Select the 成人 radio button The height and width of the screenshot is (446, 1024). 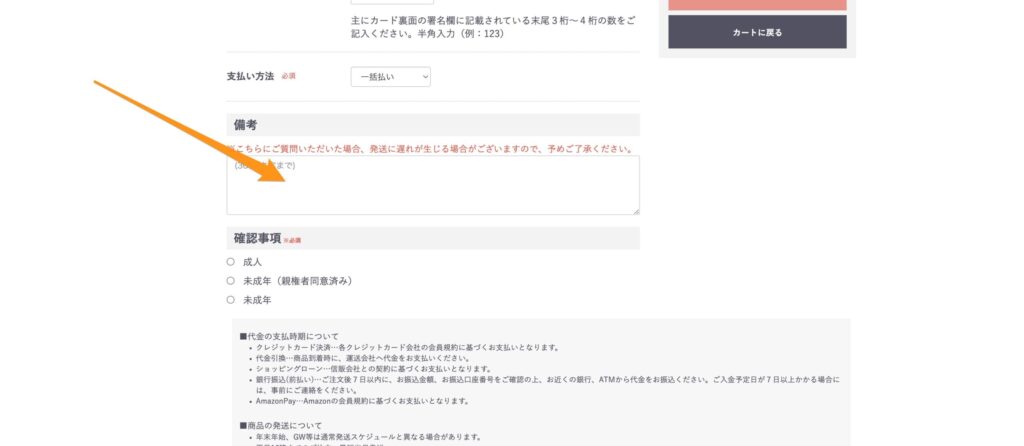pos(231,262)
